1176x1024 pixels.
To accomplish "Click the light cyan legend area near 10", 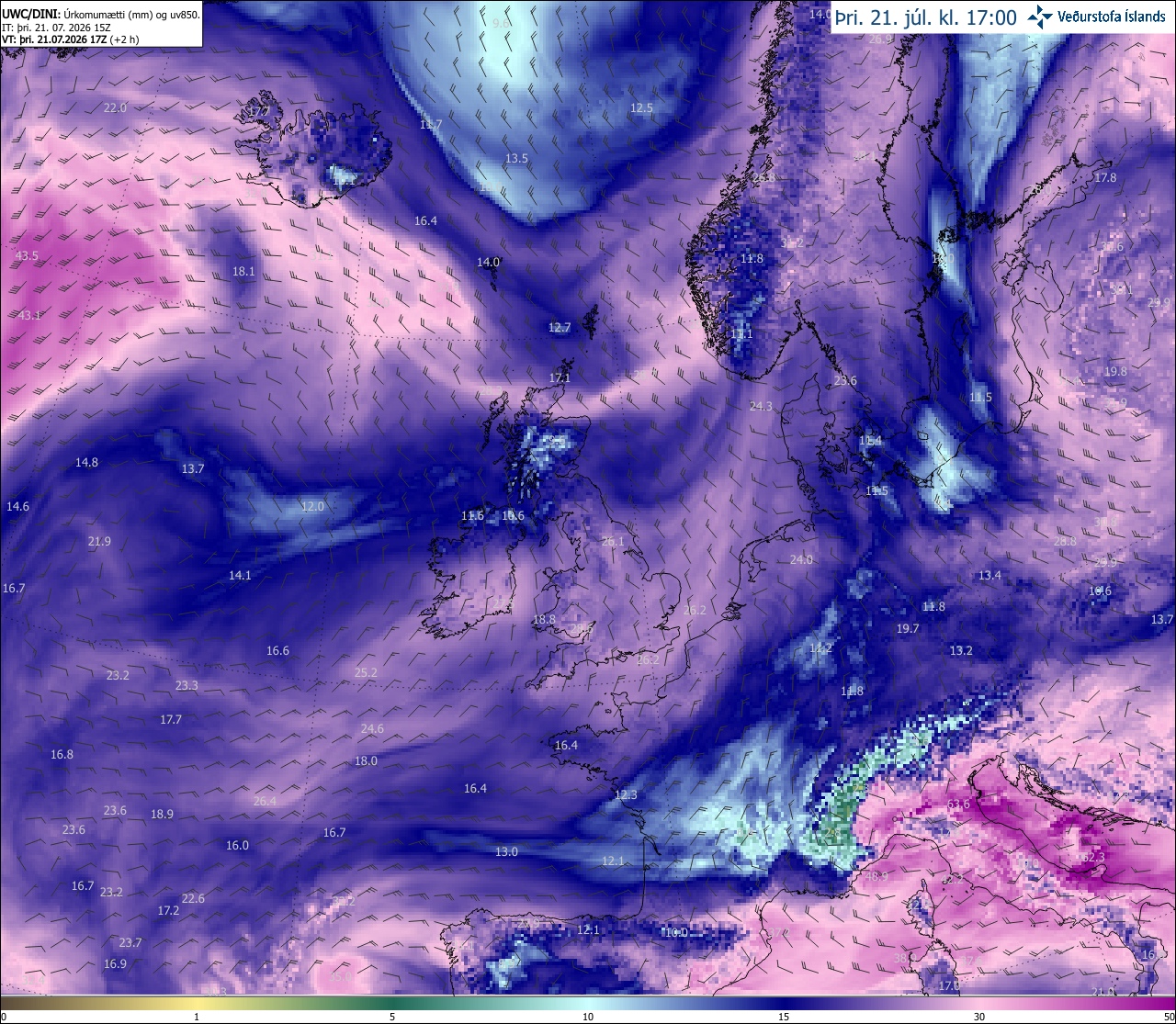I will (588, 1003).
